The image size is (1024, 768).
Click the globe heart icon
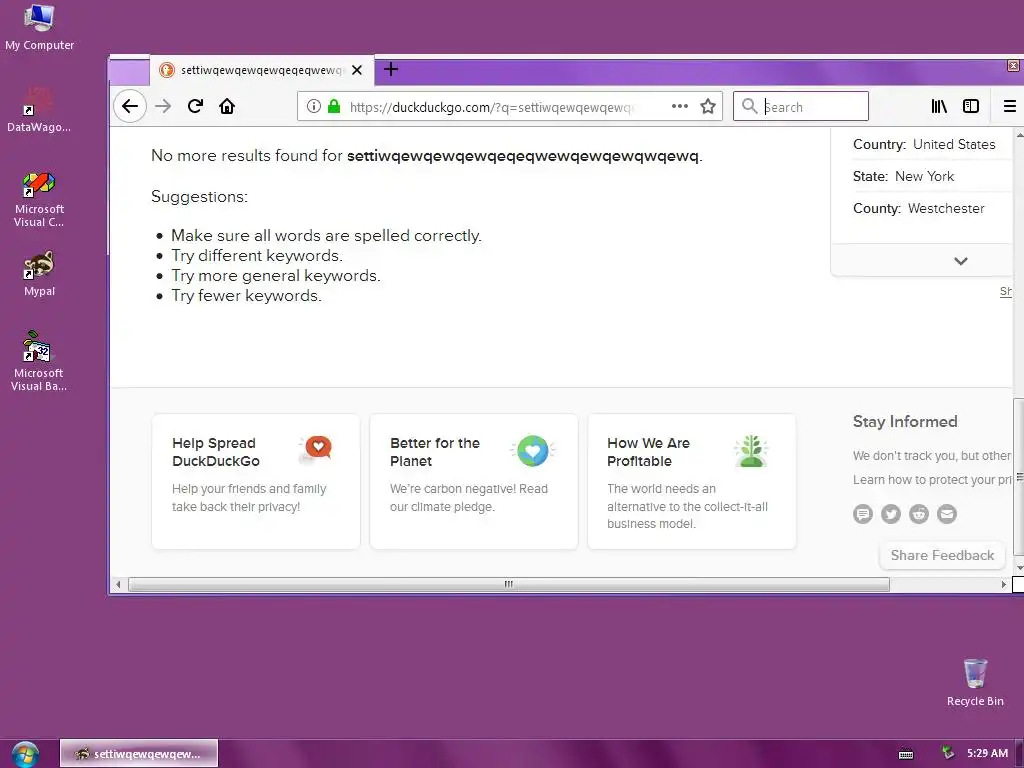point(533,450)
